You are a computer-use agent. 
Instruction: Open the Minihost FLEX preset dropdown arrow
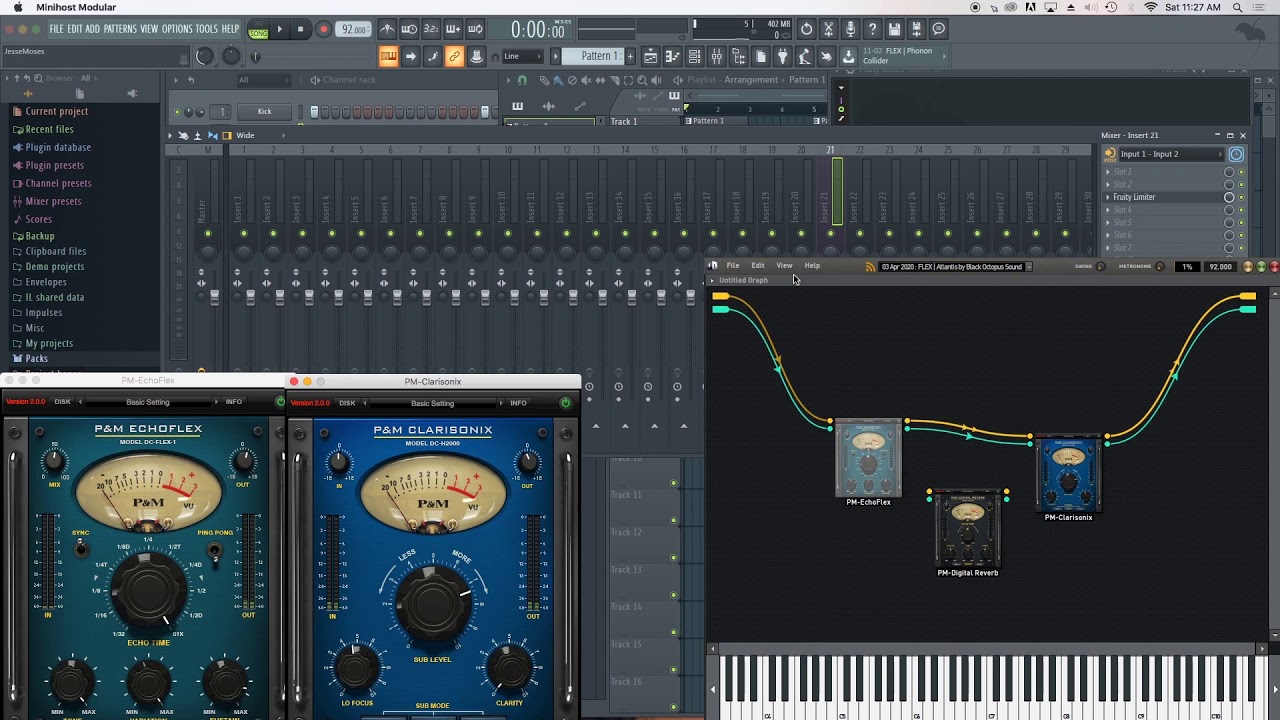coord(1029,267)
